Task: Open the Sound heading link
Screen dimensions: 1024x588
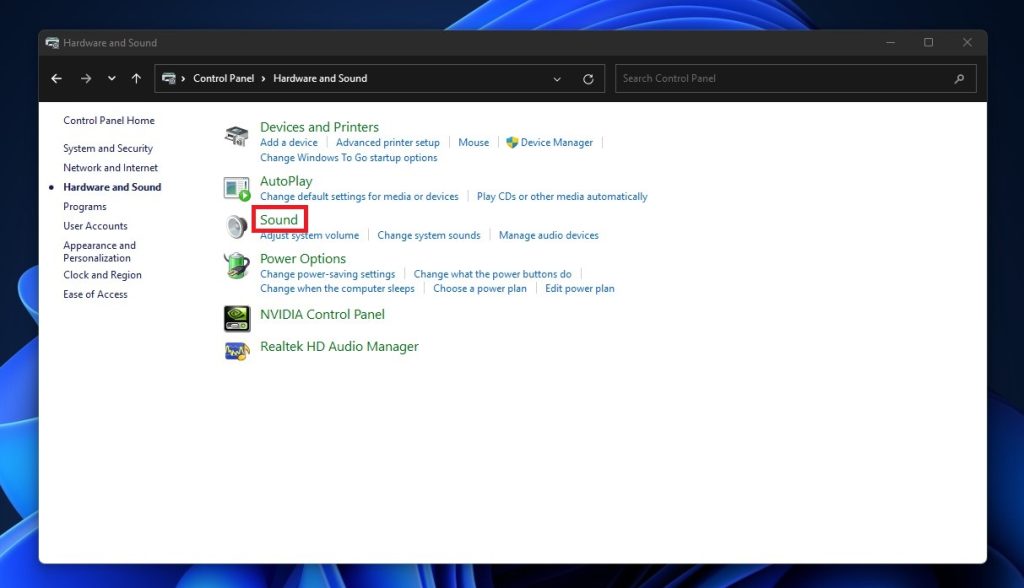Action: [279, 220]
